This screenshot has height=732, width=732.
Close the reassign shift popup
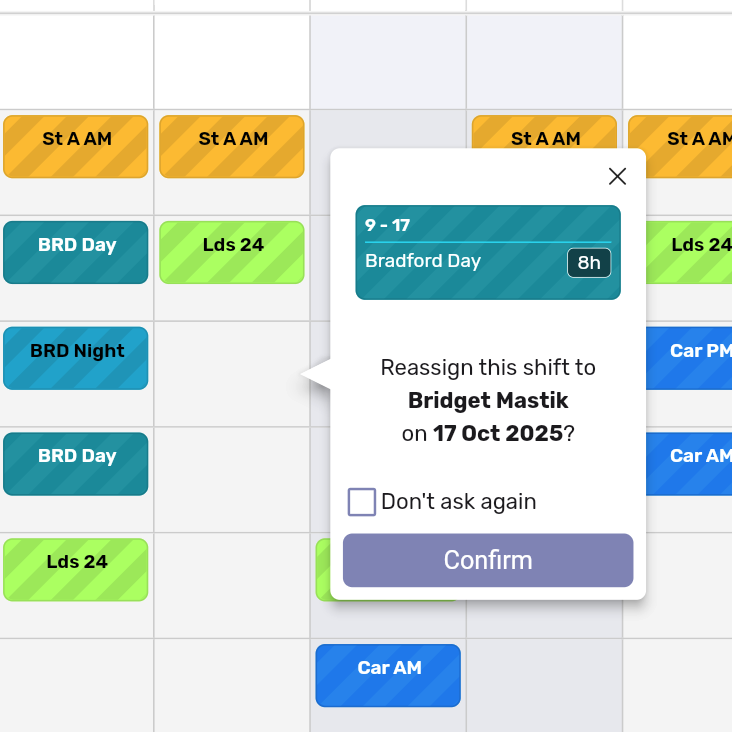(x=617, y=177)
